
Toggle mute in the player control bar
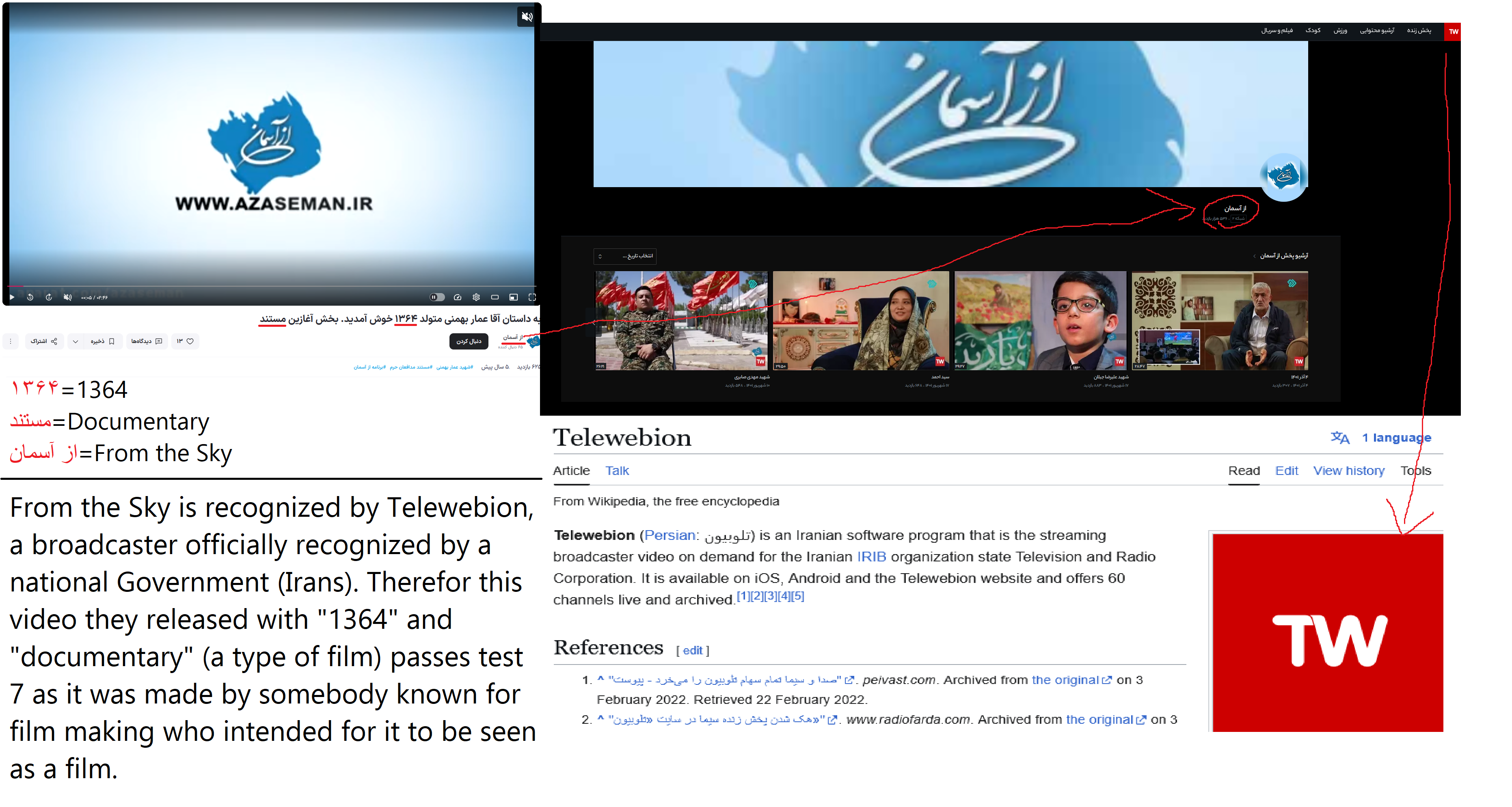click(x=67, y=297)
